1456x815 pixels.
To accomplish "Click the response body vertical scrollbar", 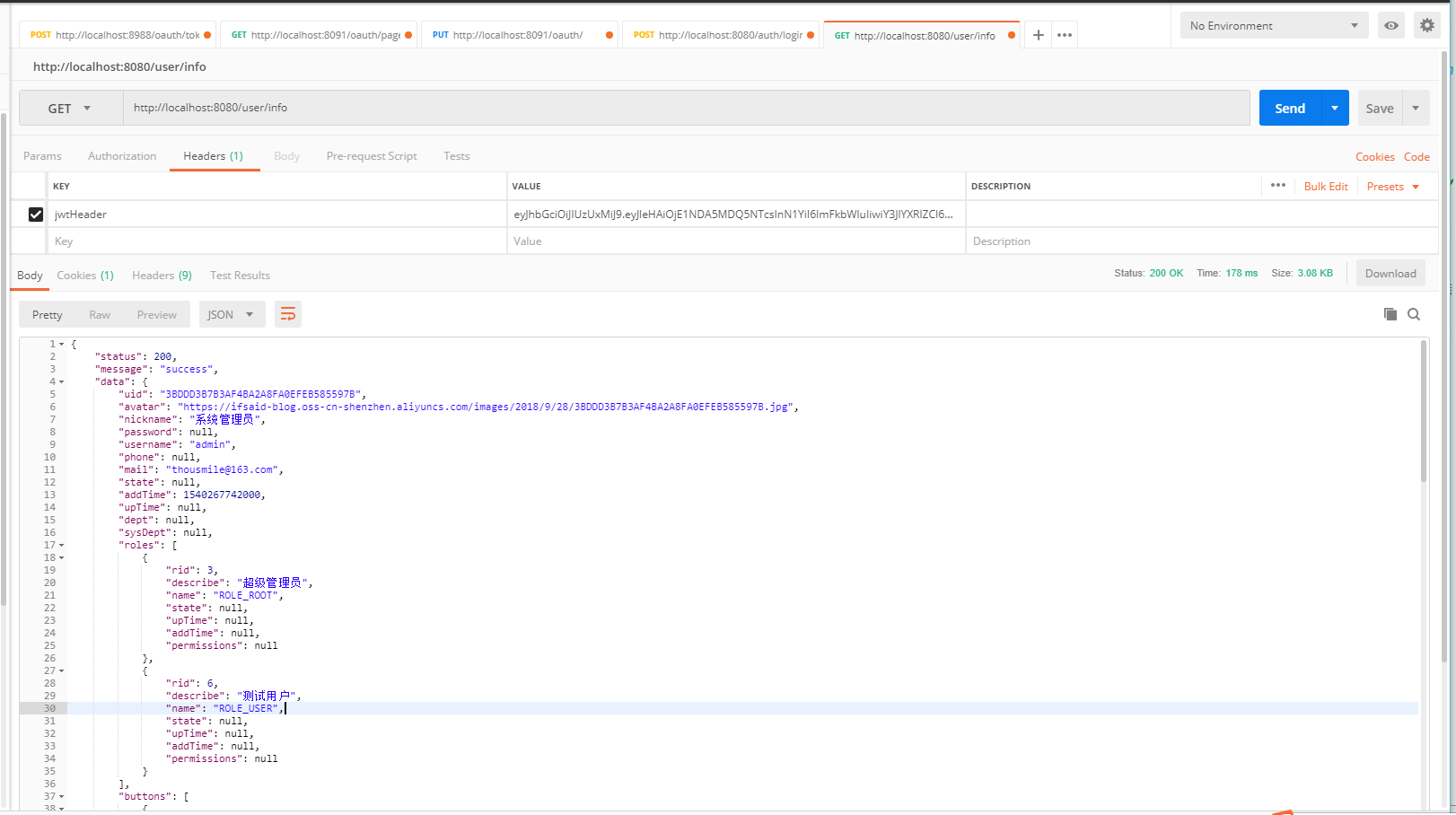I will 1424,411.
